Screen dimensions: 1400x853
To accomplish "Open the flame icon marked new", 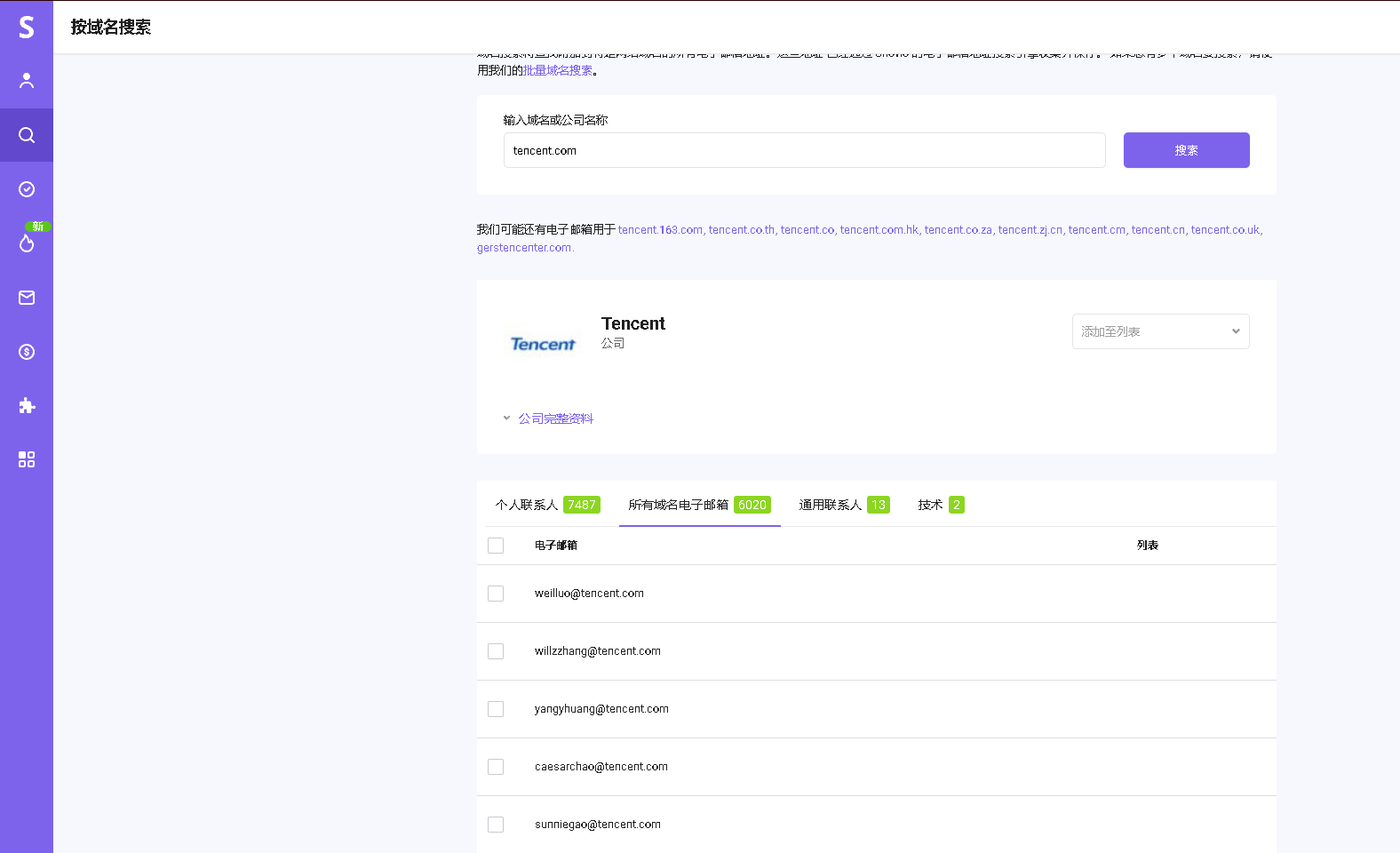I will click(27, 243).
